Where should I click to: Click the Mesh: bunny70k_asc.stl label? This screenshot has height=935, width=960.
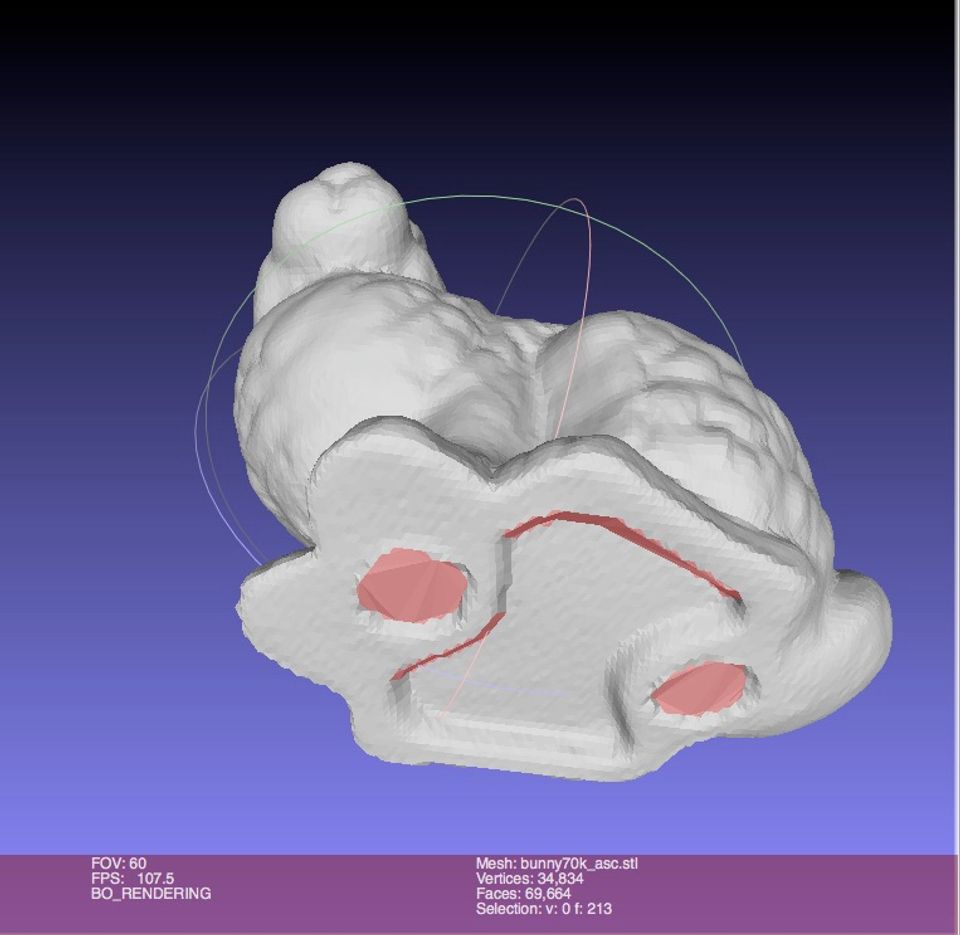(x=557, y=863)
